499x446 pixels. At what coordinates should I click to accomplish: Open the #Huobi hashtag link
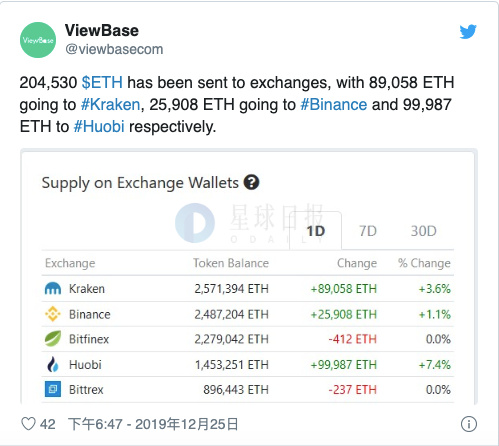point(99,127)
